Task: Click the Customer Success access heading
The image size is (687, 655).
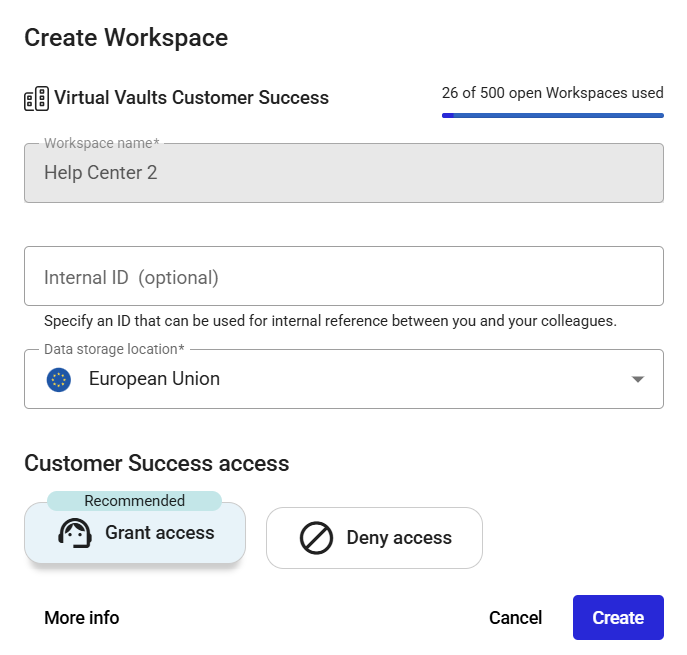Action: [x=157, y=464]
